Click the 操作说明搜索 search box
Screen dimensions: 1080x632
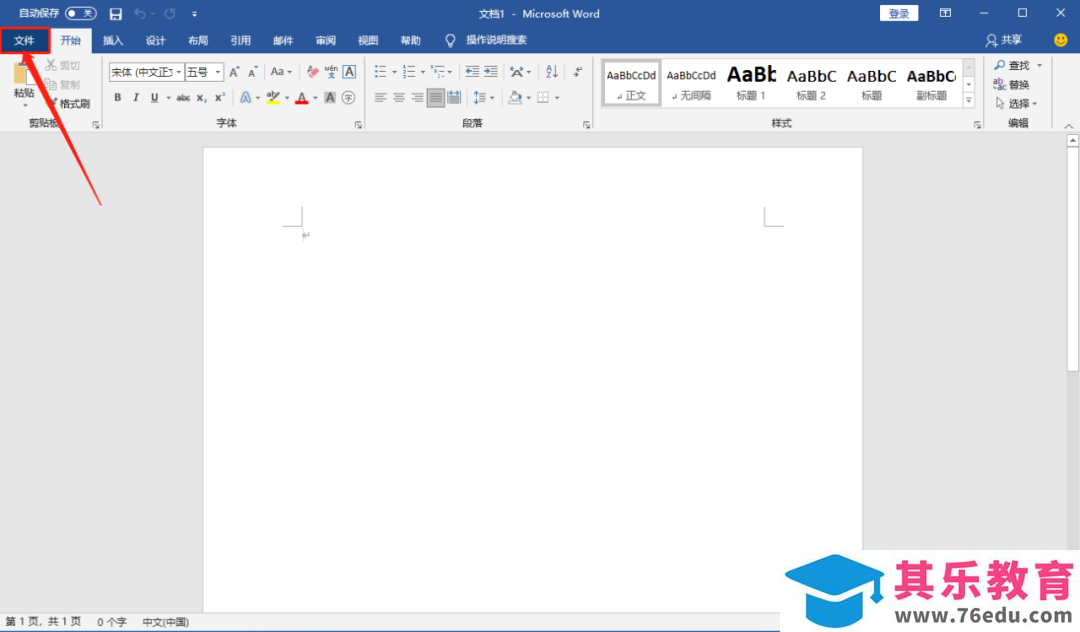[496, 40]
